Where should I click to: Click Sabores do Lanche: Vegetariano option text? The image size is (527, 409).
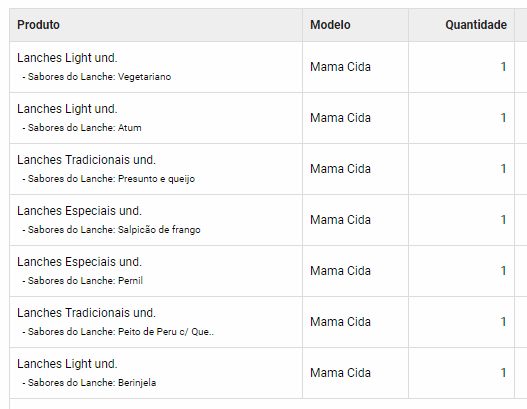click(x=97, y=77)
